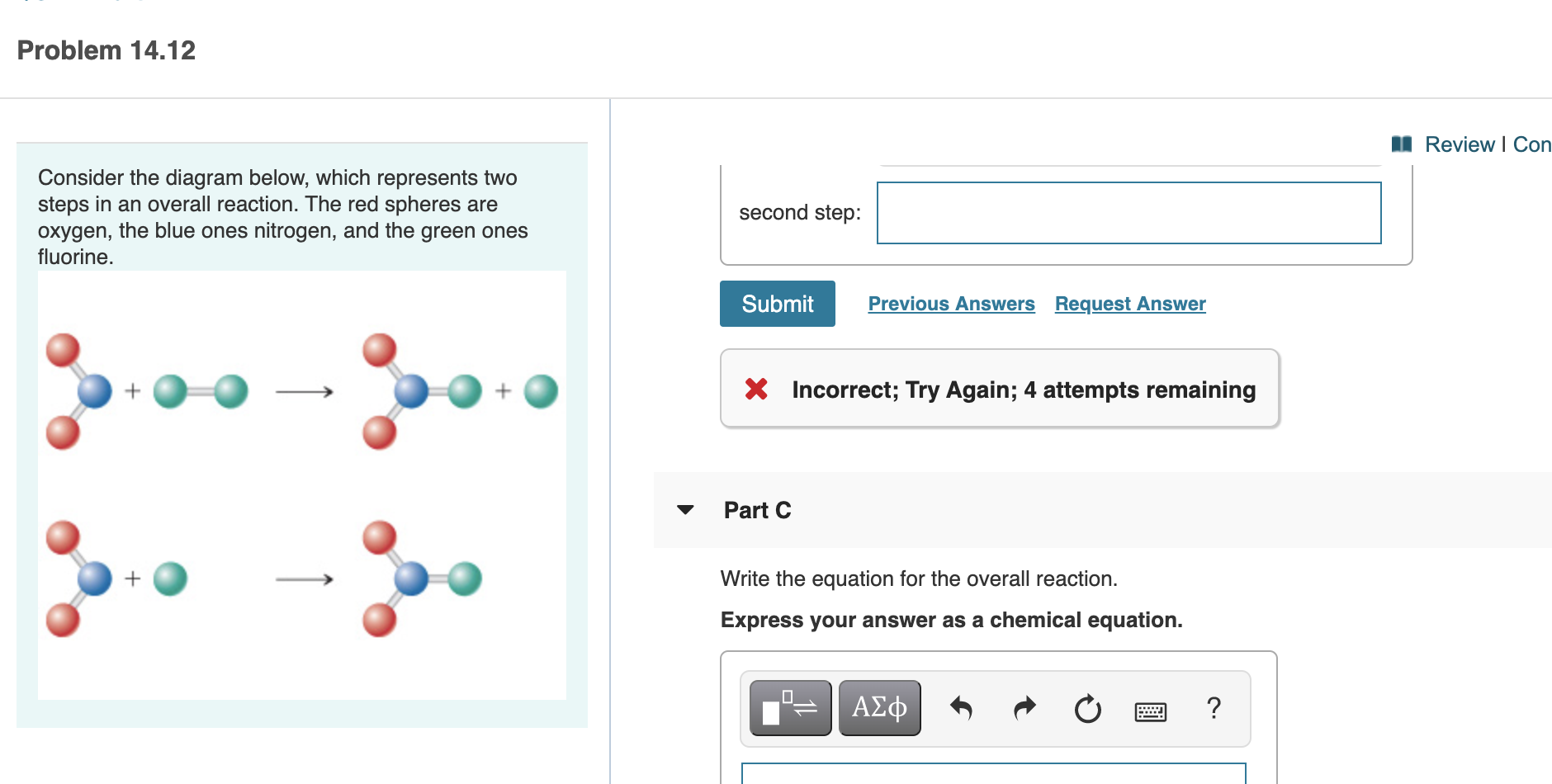1552x784 pixels.
Task: Click the Problem 14.12 heading
Action: click(106, 50)
